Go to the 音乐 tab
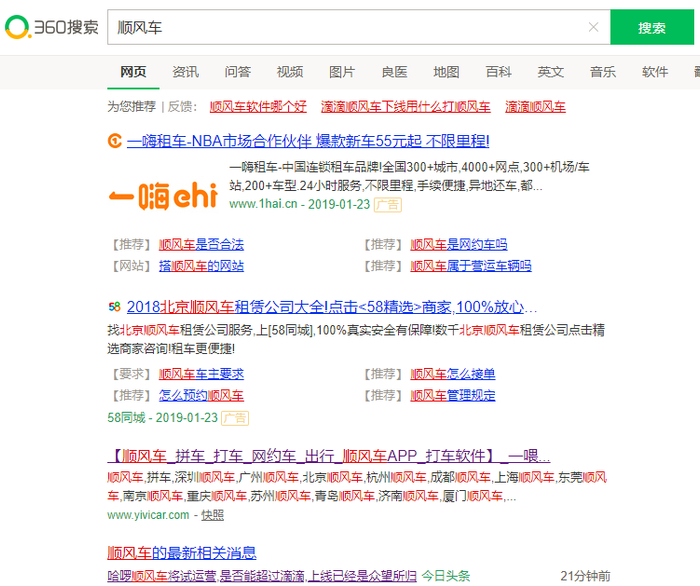This screenshot has height=586, width=700. [x=603, y=72]
